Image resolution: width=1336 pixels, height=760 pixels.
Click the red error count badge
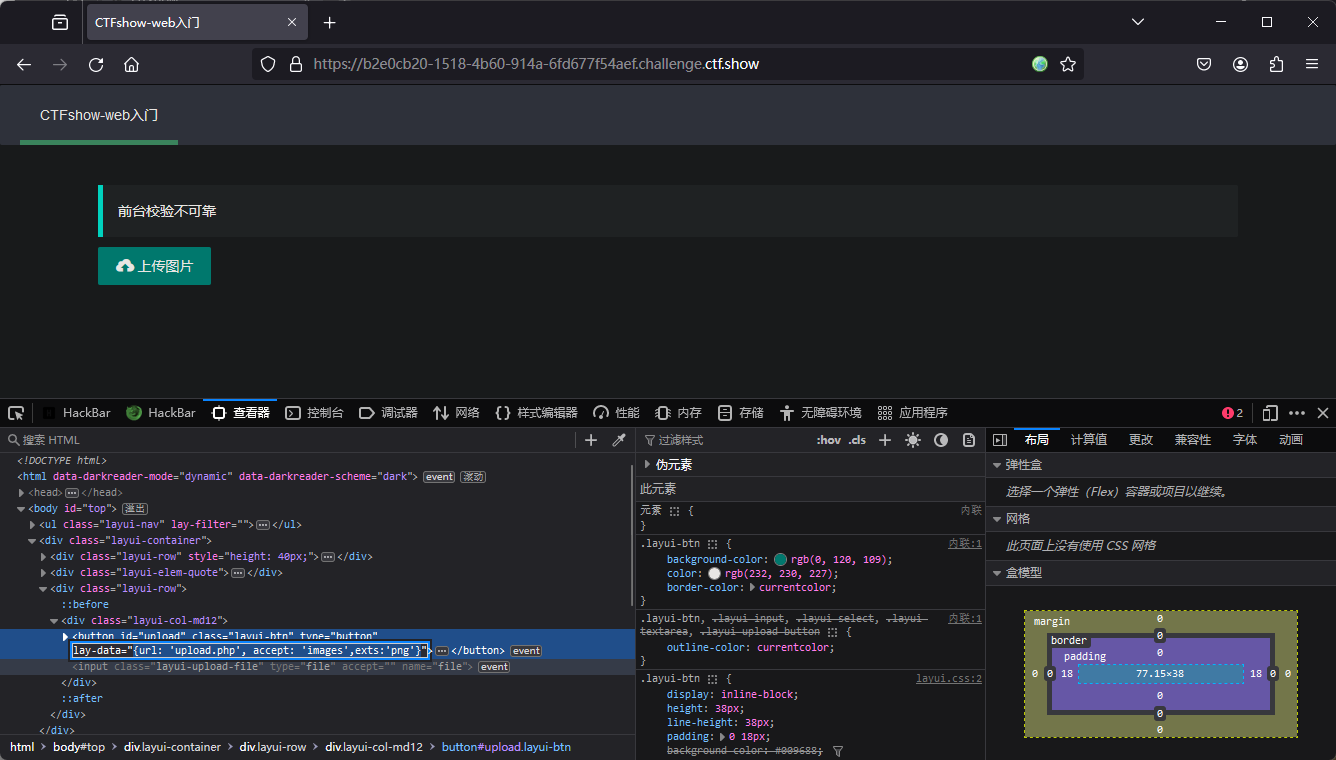click(x=1232, y=413)
